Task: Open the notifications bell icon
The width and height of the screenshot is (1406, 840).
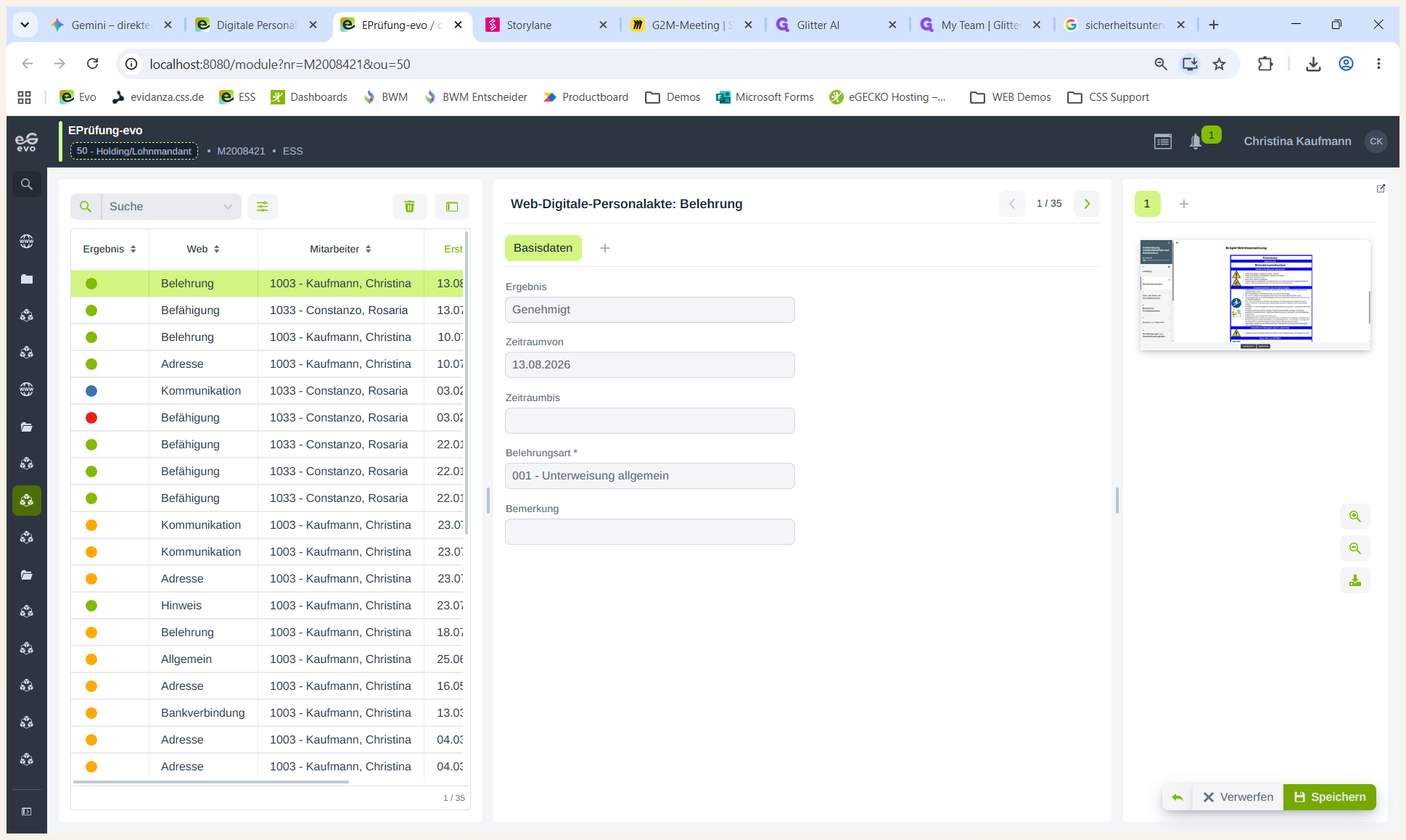Action: pyautogui.click(x=1196, y=141)
